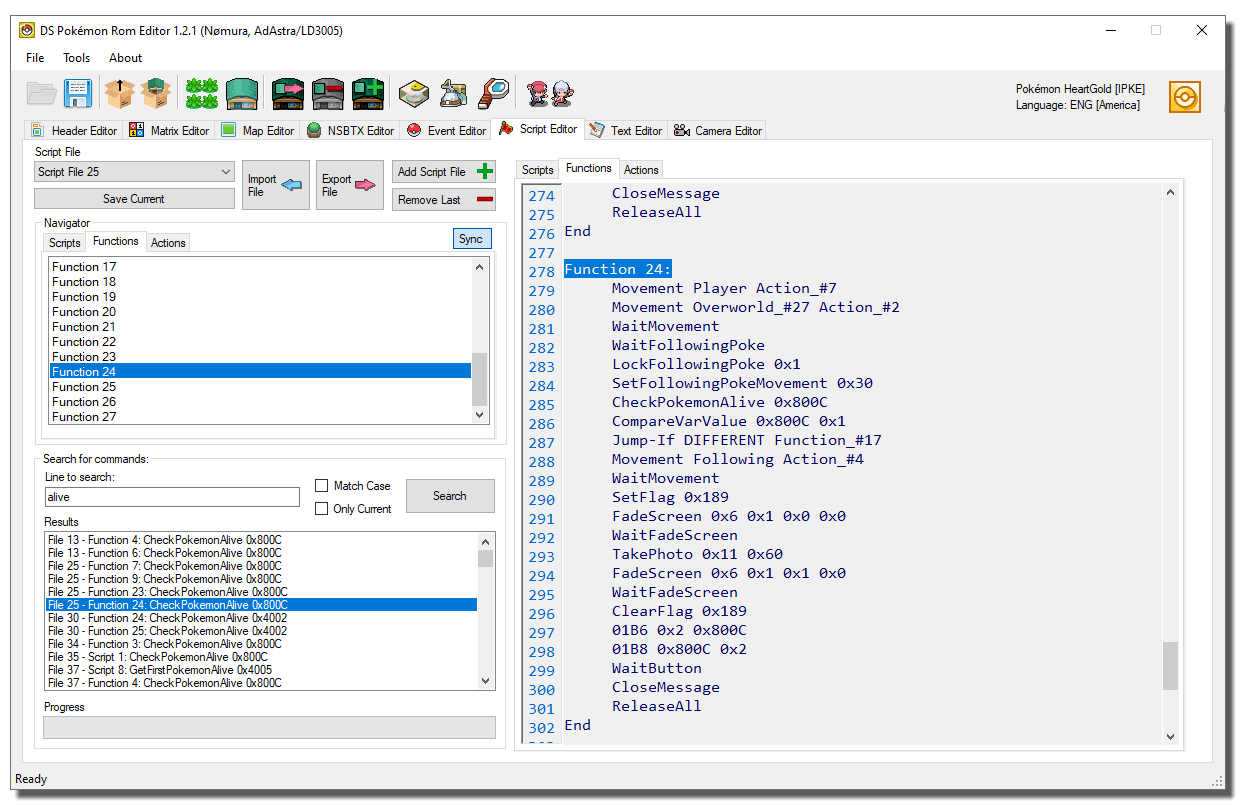This screenshot has height=805, width=1243.
Task: Go to the Event Editor tab
Action: 446,131
